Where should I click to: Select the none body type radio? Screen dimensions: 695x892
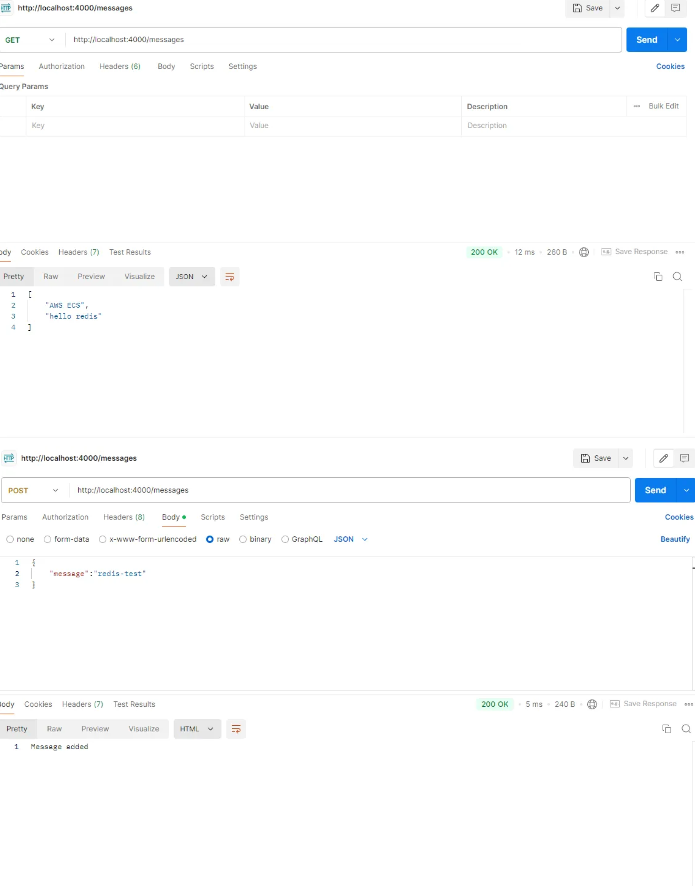coord(10,539)
